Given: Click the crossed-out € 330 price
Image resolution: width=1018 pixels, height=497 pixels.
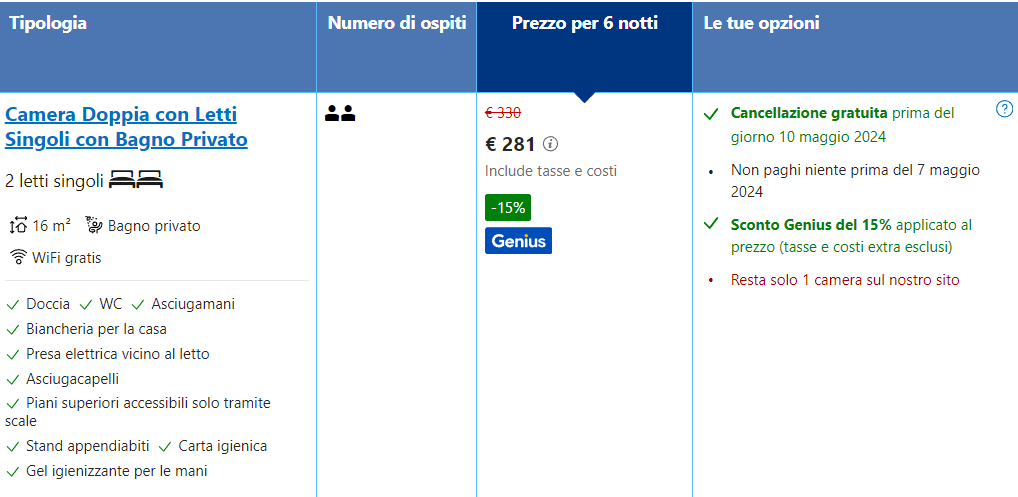Looking at the screenshot, I should (x=503, y=113).
